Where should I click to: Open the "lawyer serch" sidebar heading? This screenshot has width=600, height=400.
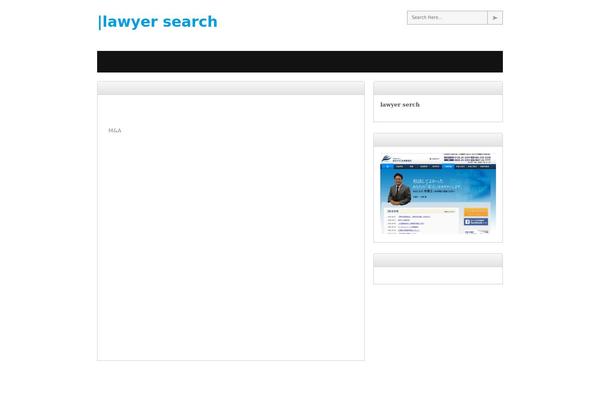click(x=400, y=104)
